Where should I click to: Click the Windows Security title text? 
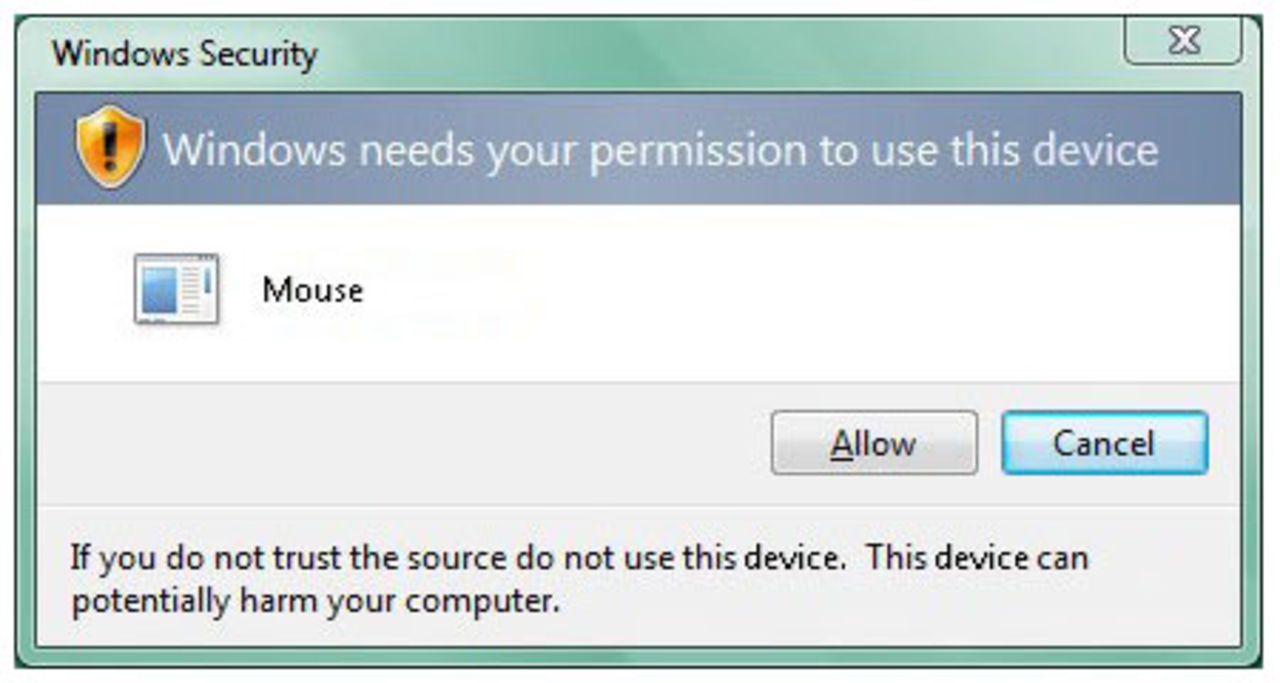tap(184, 52)
